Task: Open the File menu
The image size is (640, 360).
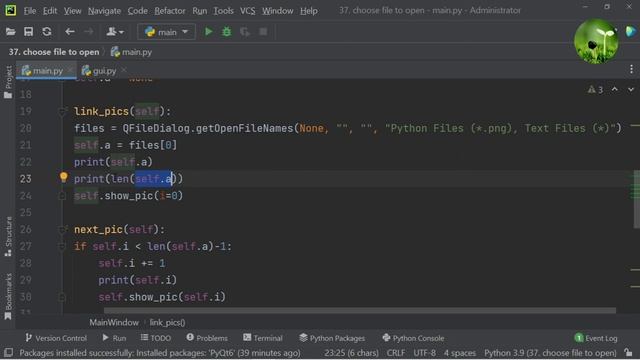Action: 29,11
